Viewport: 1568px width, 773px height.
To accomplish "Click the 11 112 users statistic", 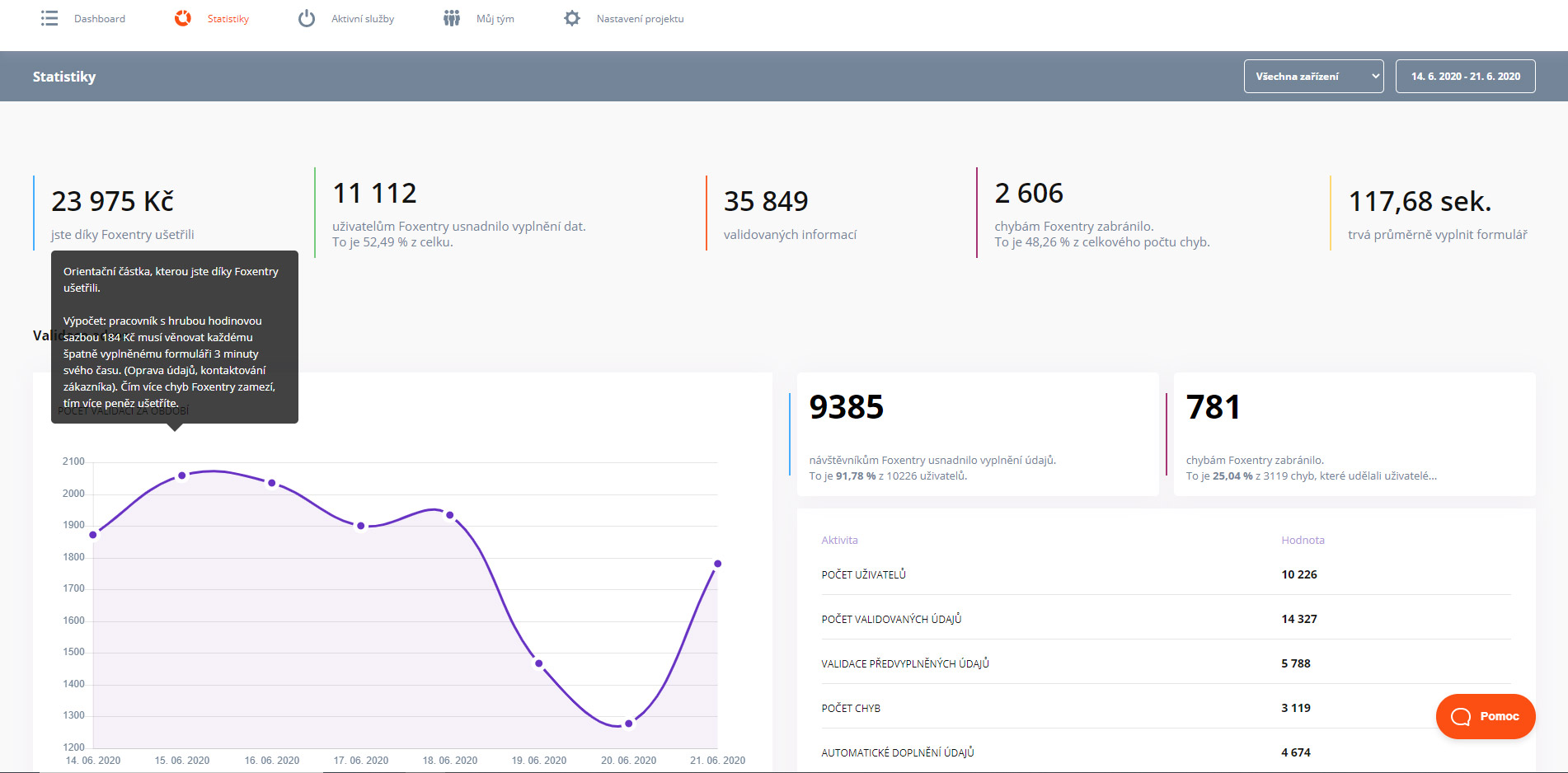I will tap(374, 193).
